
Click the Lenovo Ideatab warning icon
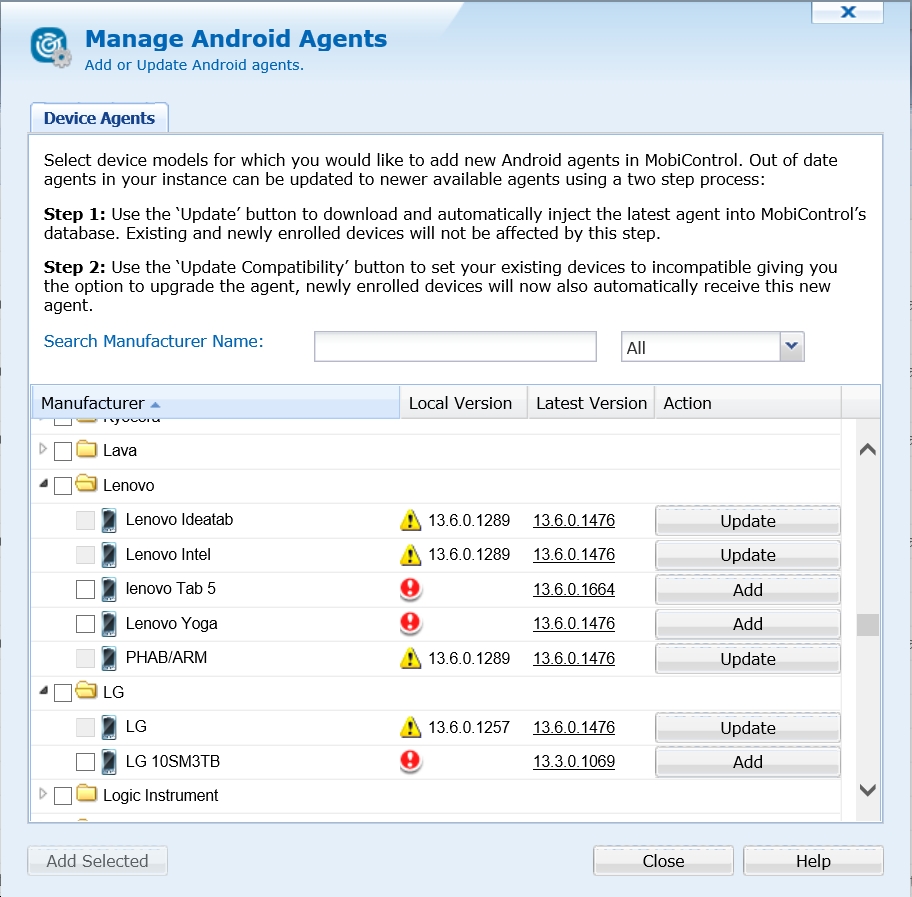410,520
